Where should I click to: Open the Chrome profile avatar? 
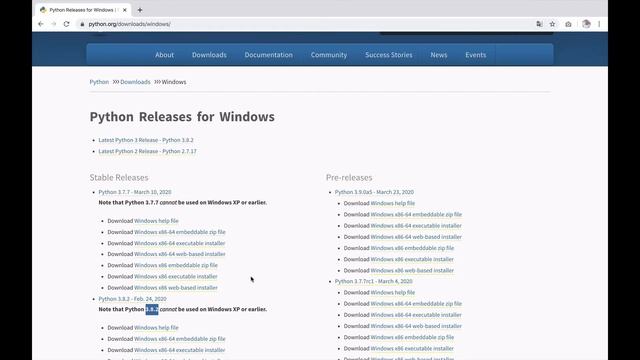[x=586, y=24]
